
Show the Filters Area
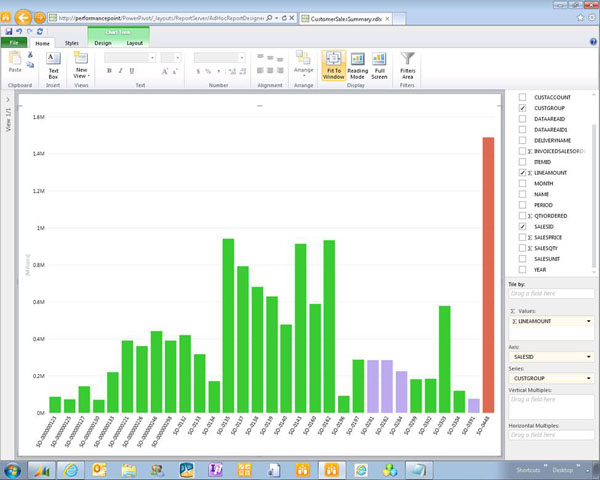click(408, 65)
